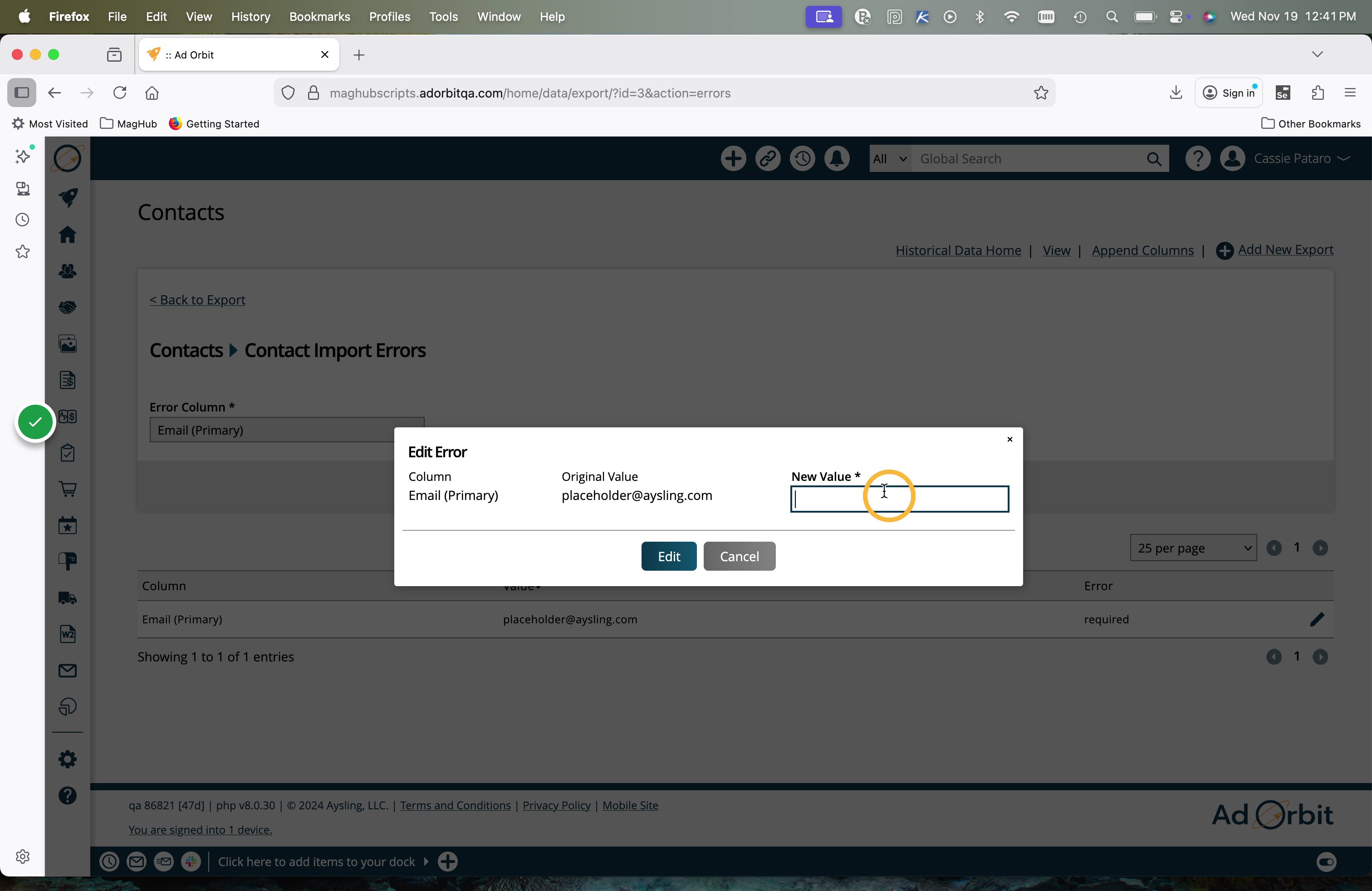
Task: Expand the 25 per page dropdown
Action: click(1193, 548)
